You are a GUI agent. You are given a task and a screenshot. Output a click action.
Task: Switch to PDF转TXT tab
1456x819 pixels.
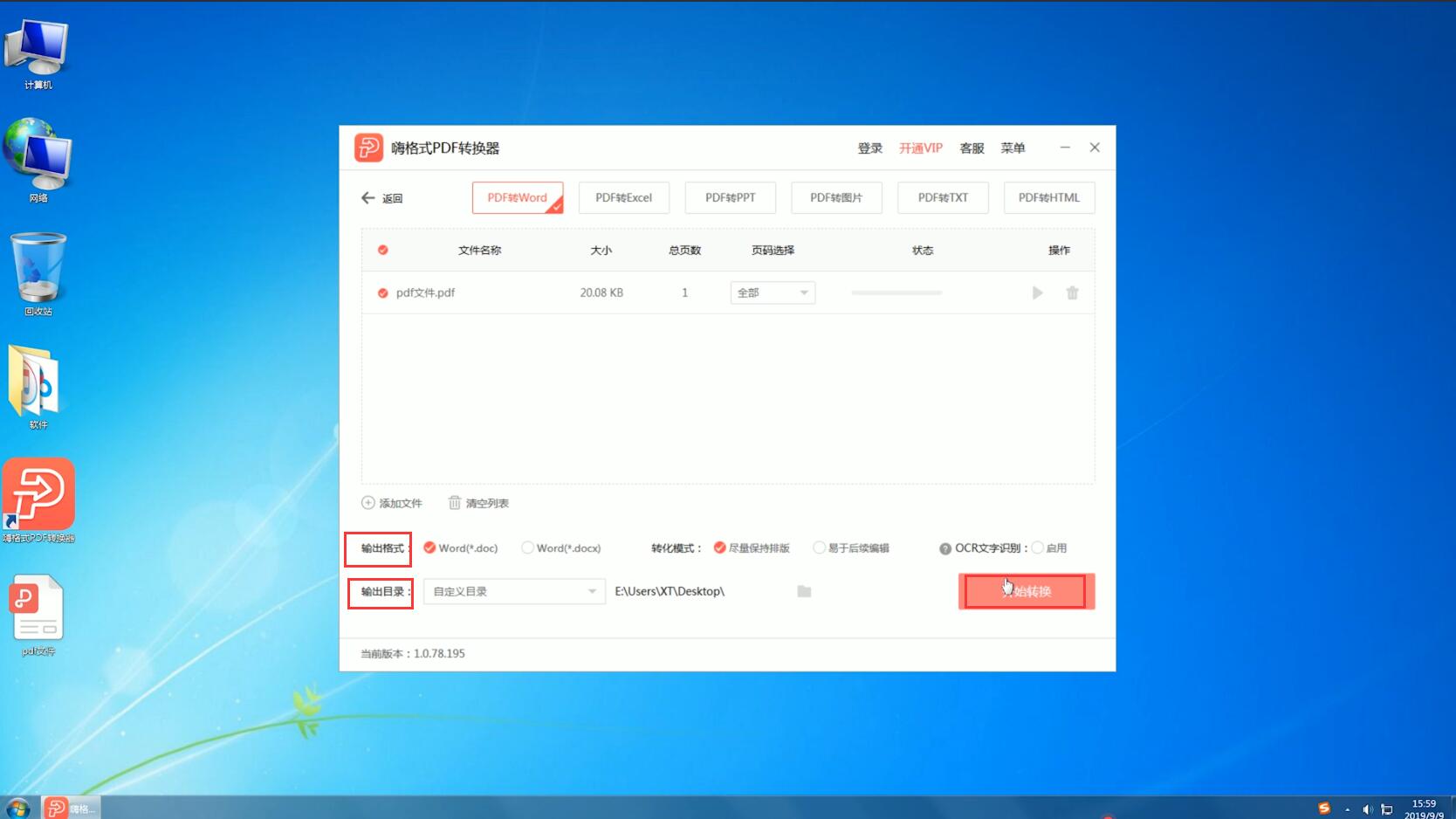coord(943,198)
